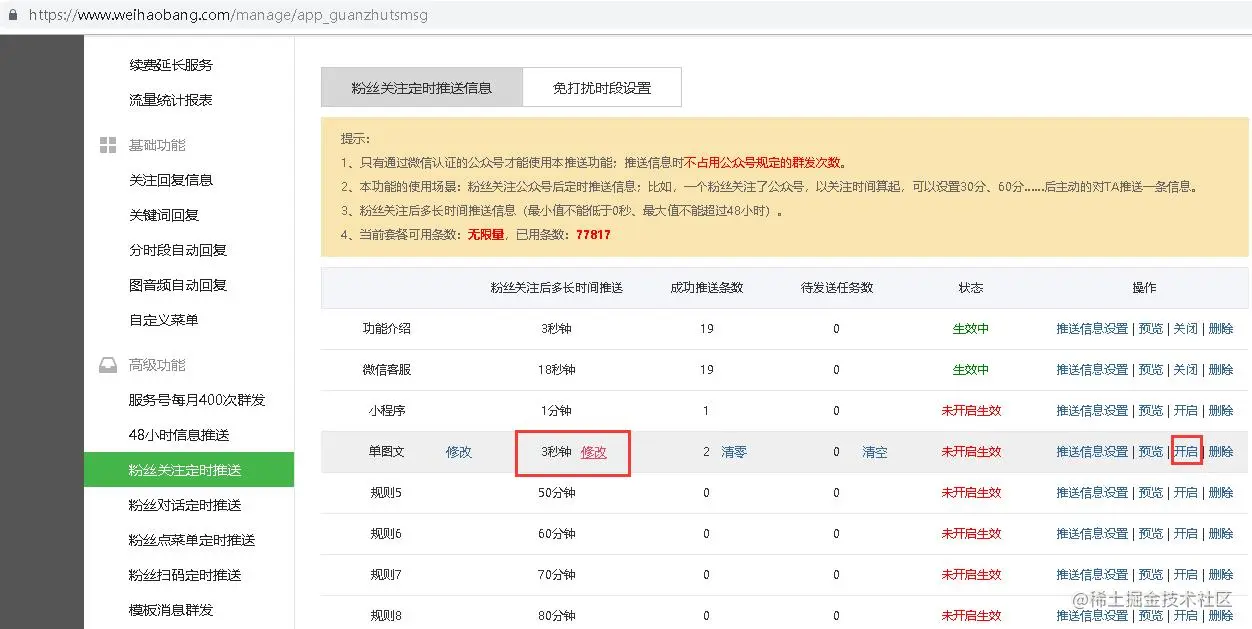The image size is (1252, 629).
Task: Click 关闭 for 功能介绍 row
Action: click(x=1186, y=328)
